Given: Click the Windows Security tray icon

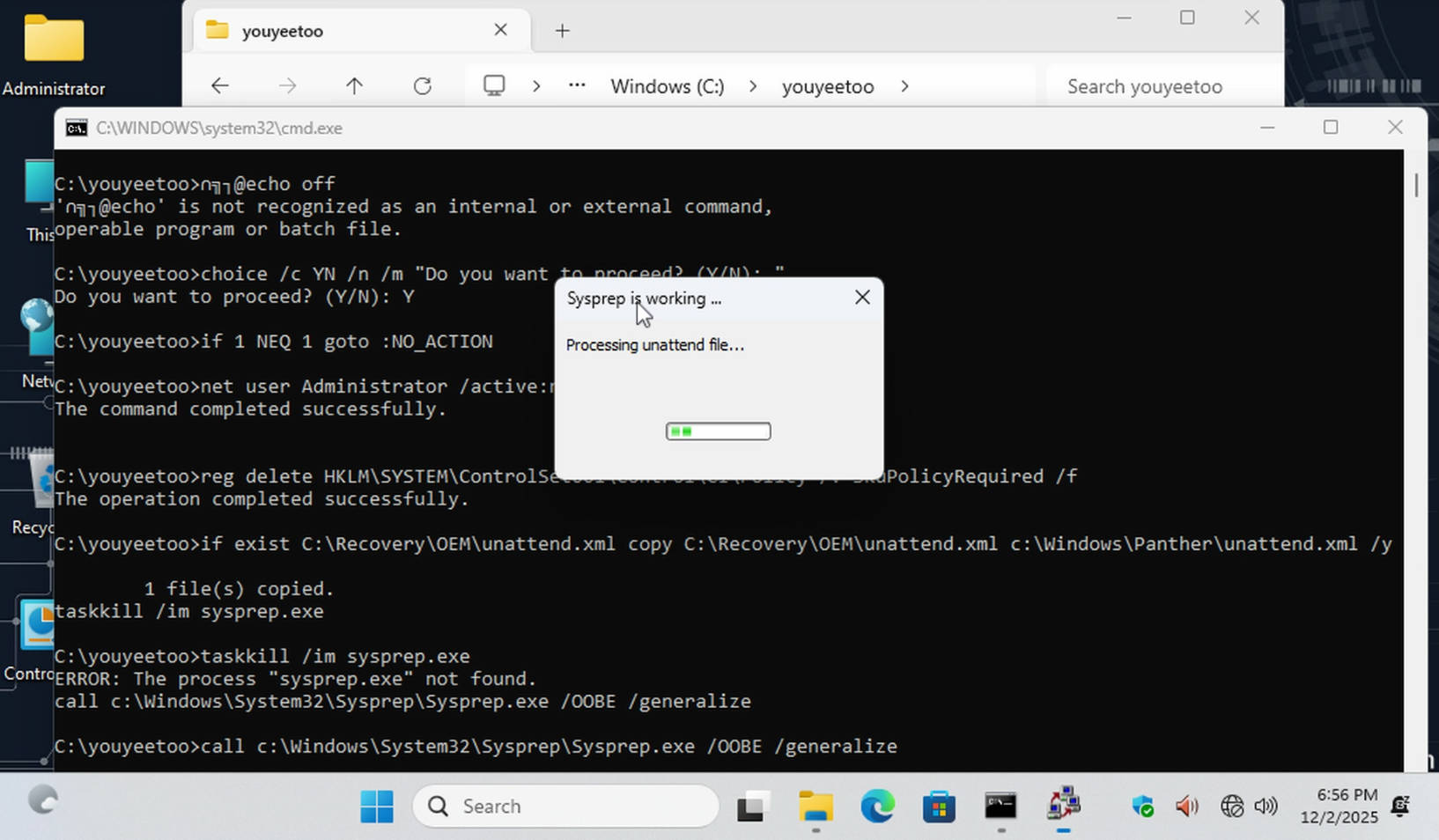Looking at the screenshot, I should pos(1143,807).
